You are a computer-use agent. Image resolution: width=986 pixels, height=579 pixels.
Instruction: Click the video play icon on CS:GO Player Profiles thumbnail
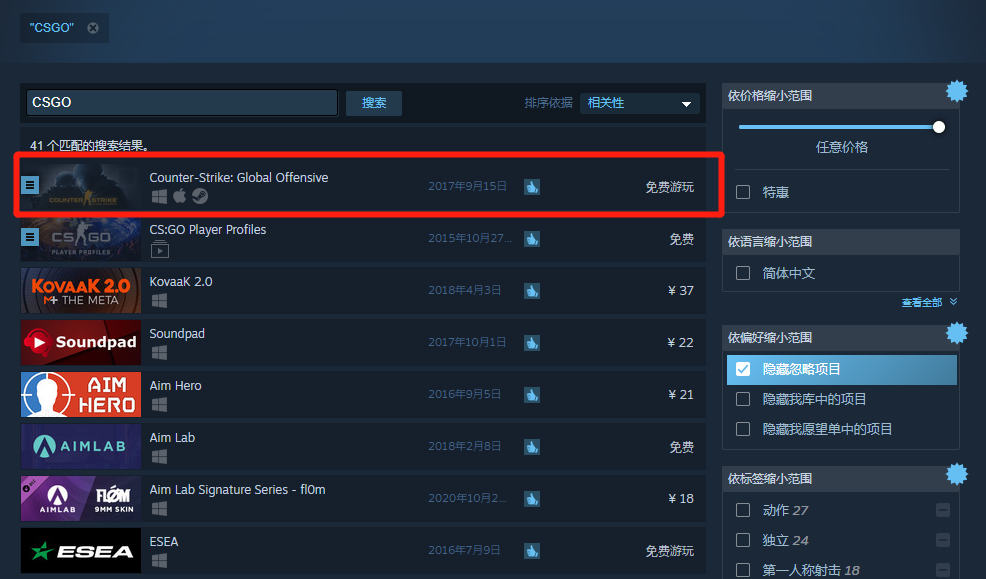(159, 251)
